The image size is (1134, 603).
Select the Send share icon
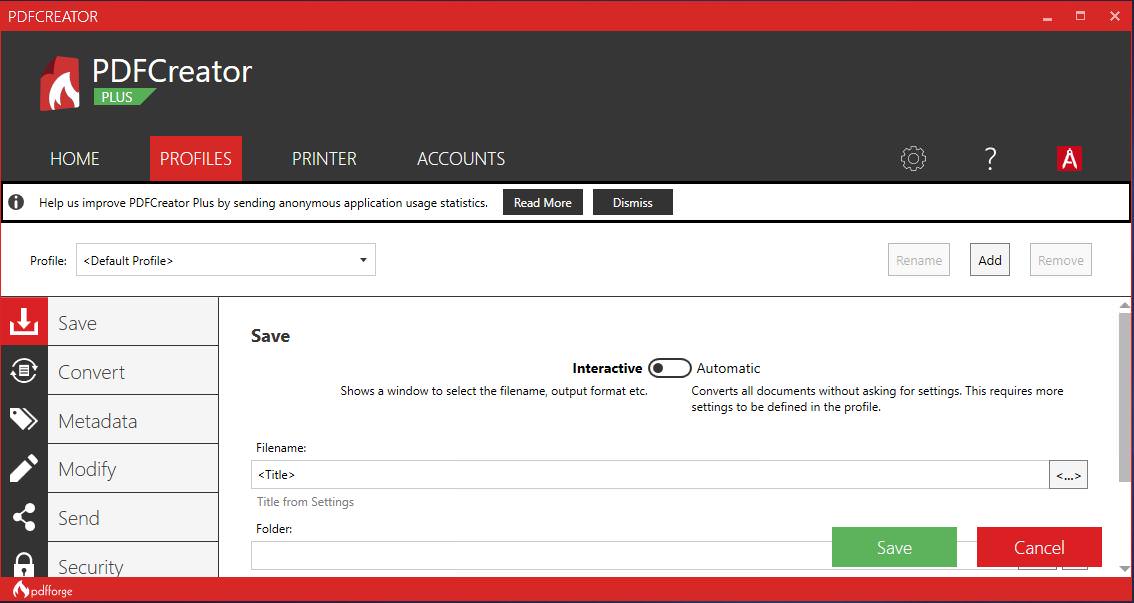(24, 518)
